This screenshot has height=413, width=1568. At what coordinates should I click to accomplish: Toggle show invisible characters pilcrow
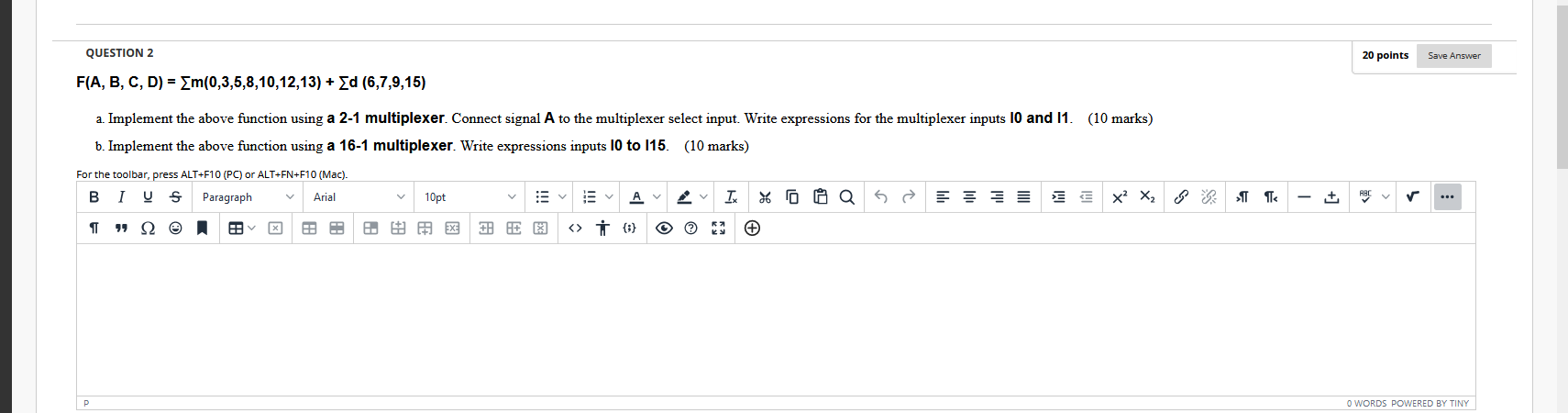point(94,228)
